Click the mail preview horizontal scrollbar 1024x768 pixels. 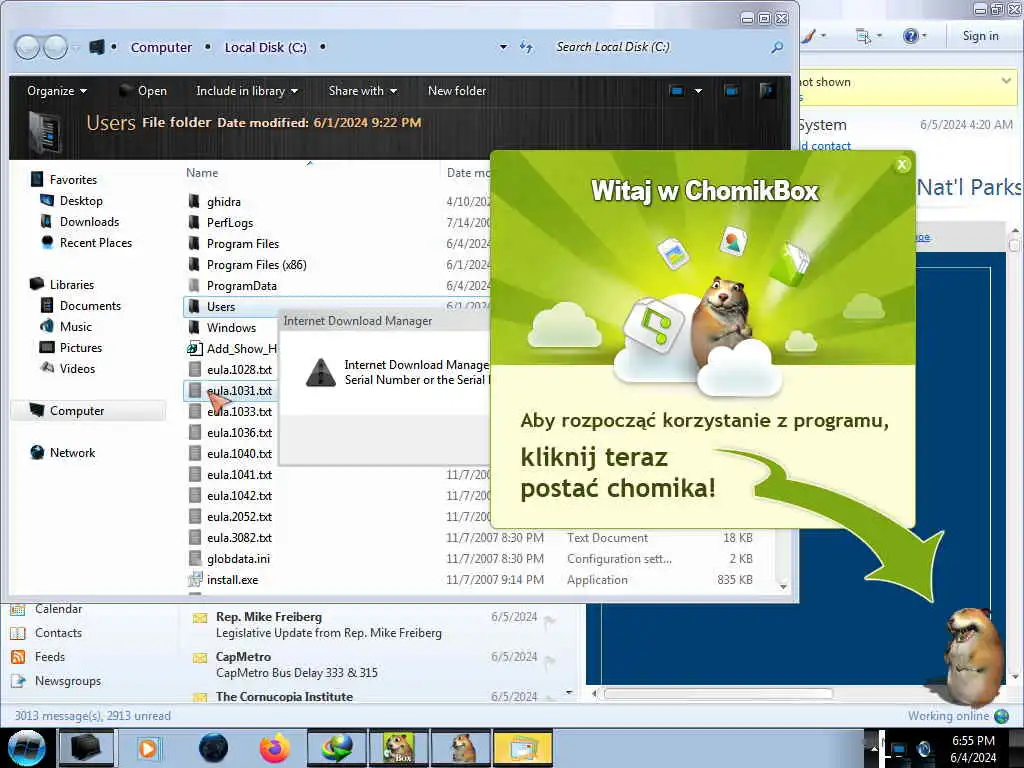coord(718,694)
